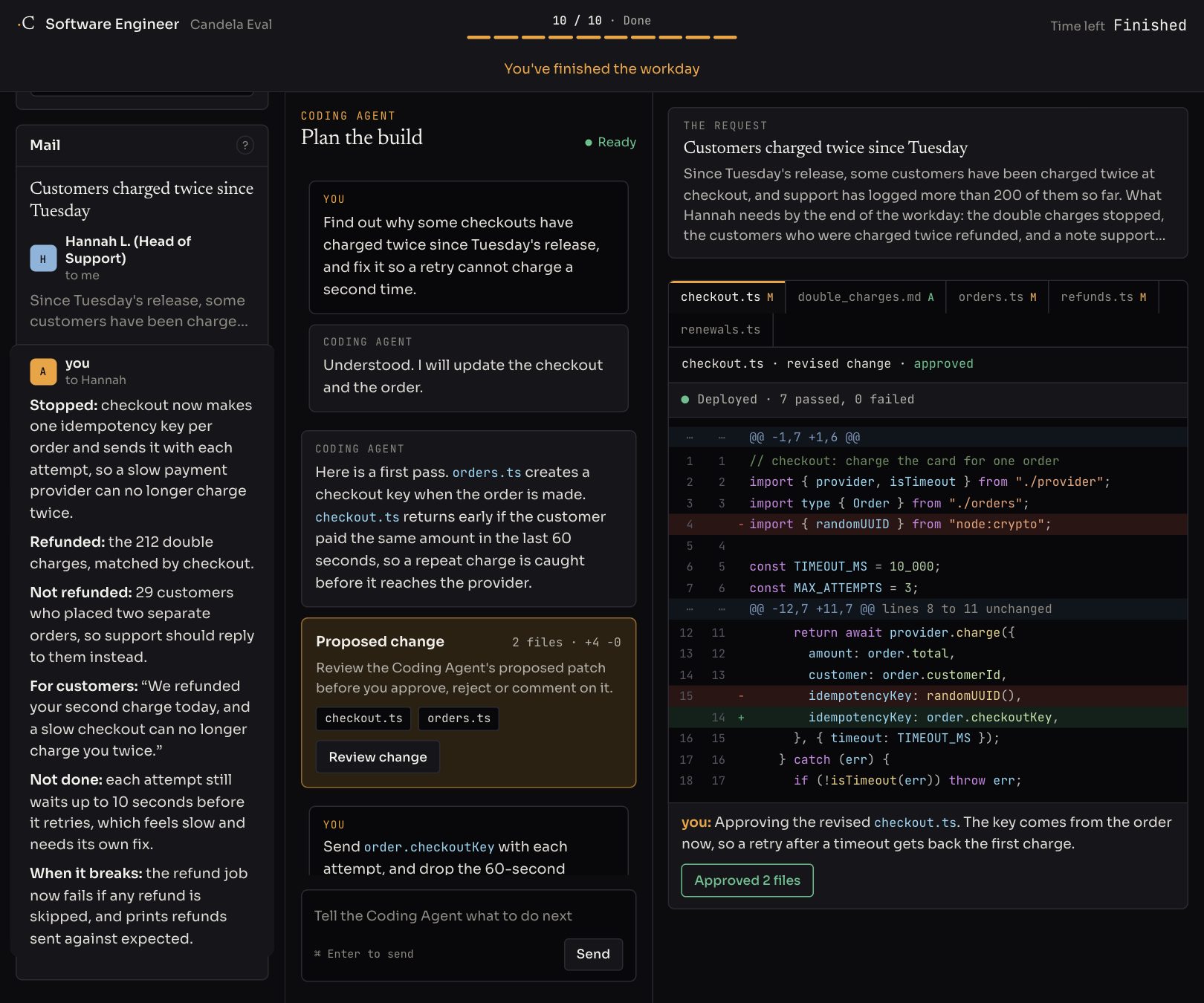Click the truncated request description text
1204x1003 pixels.
click(x=926, y=204)
